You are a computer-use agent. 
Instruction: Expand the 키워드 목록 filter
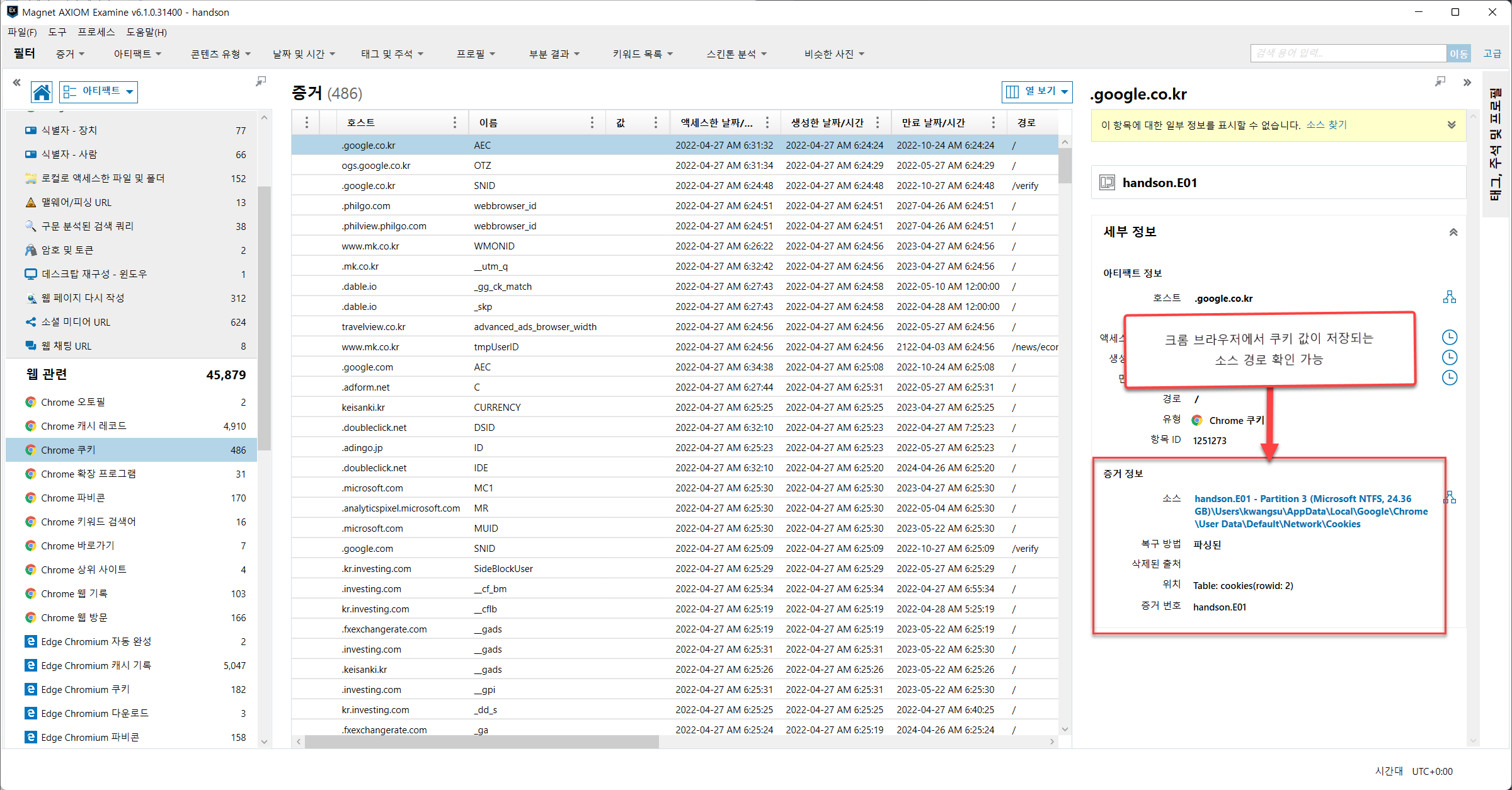[643, 54]
